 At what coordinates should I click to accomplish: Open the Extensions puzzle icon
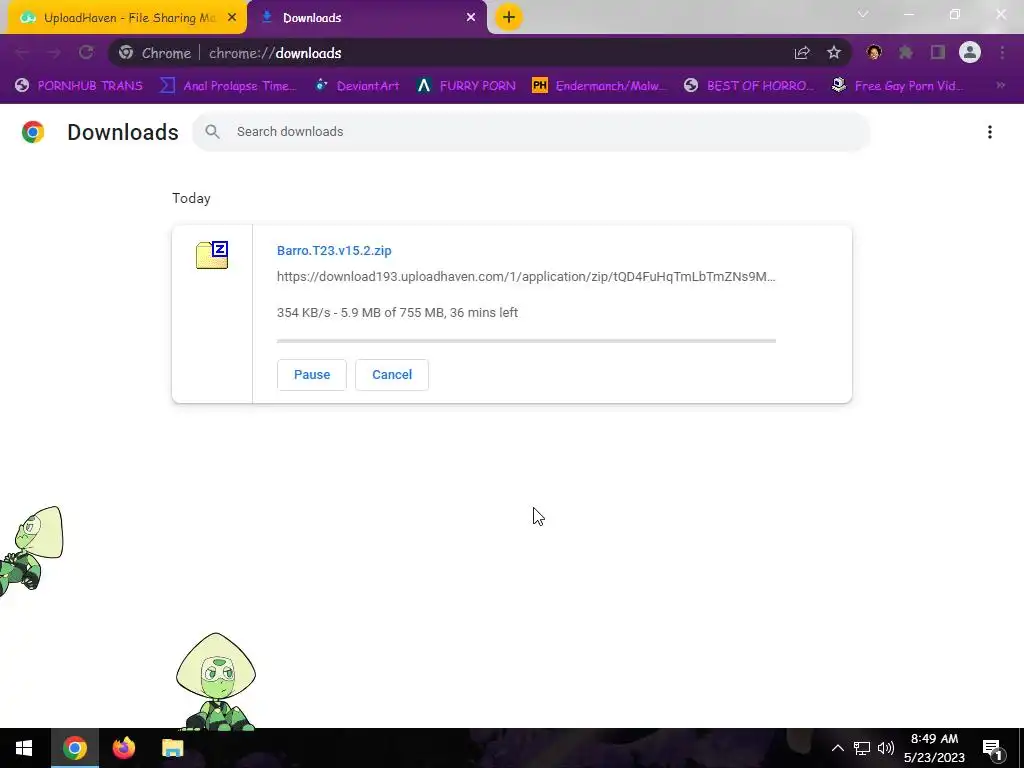pyautogui.click(x=906, y=53)
